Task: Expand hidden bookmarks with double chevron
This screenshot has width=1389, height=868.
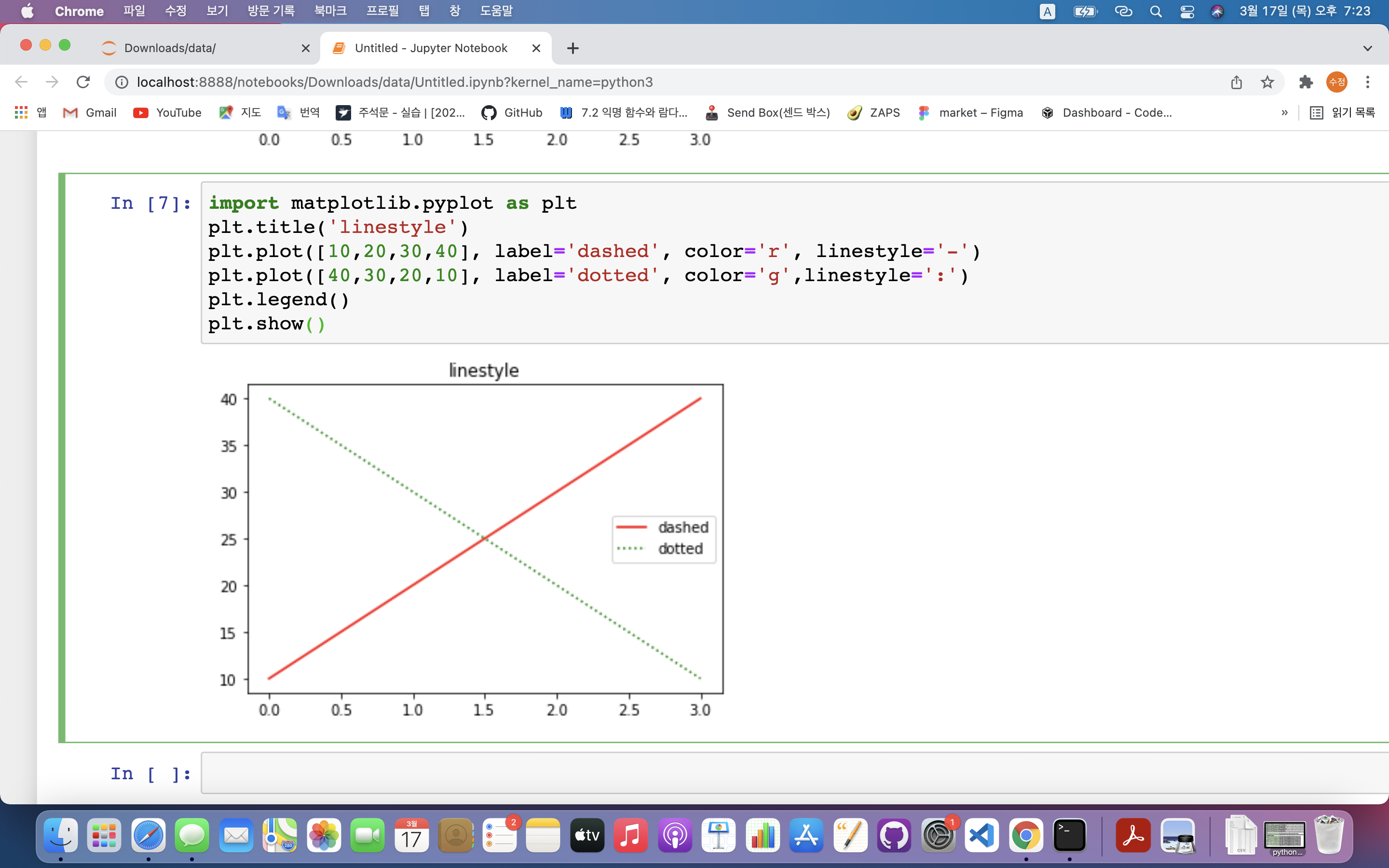Action: click(x=1284, y=112)
